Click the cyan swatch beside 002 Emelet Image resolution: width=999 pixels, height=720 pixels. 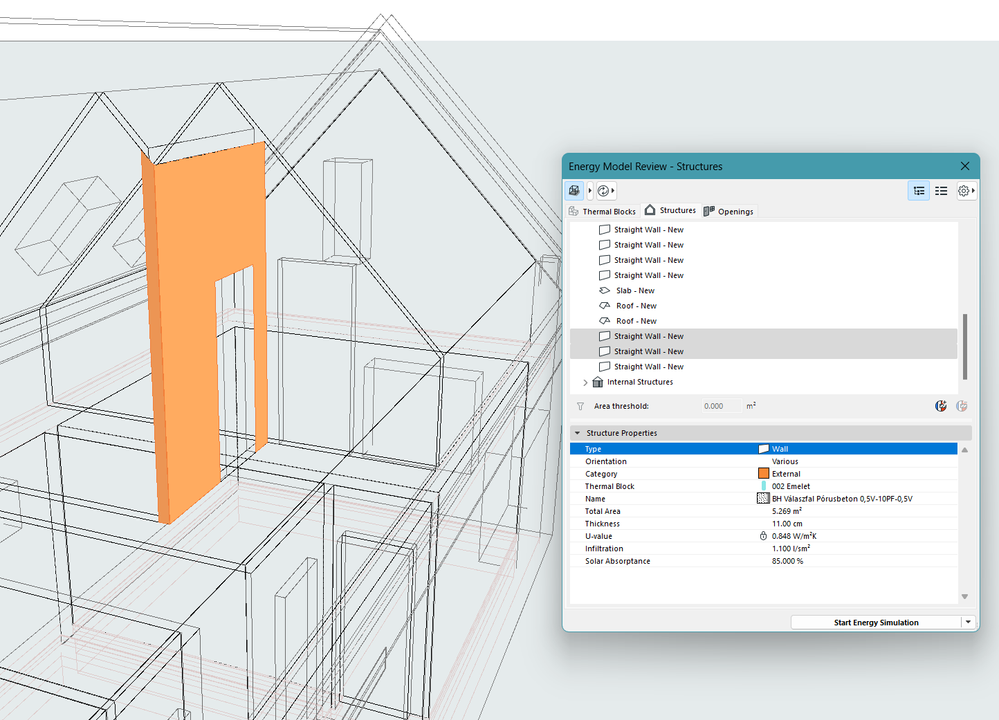[x=763, y=486]
